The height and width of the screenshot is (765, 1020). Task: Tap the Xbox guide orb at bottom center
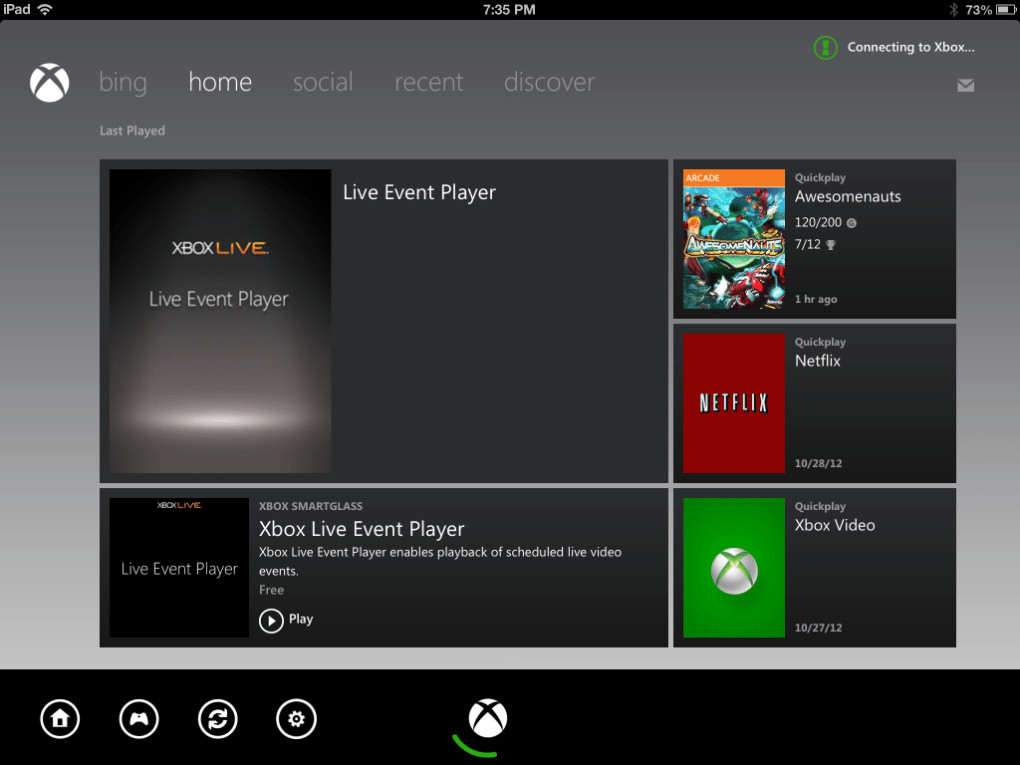pos(487,718)
